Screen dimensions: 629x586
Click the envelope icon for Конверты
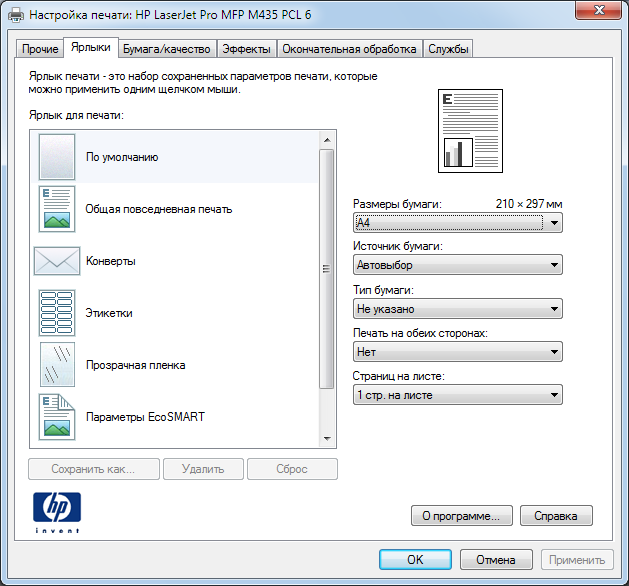57,261
